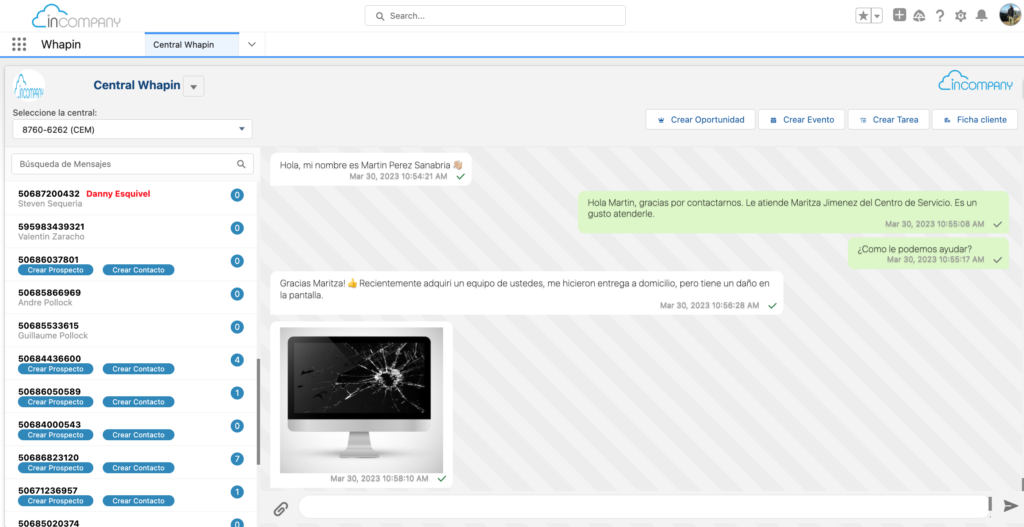Click Crear Prospecto for 50686037801

pos(56,270)
